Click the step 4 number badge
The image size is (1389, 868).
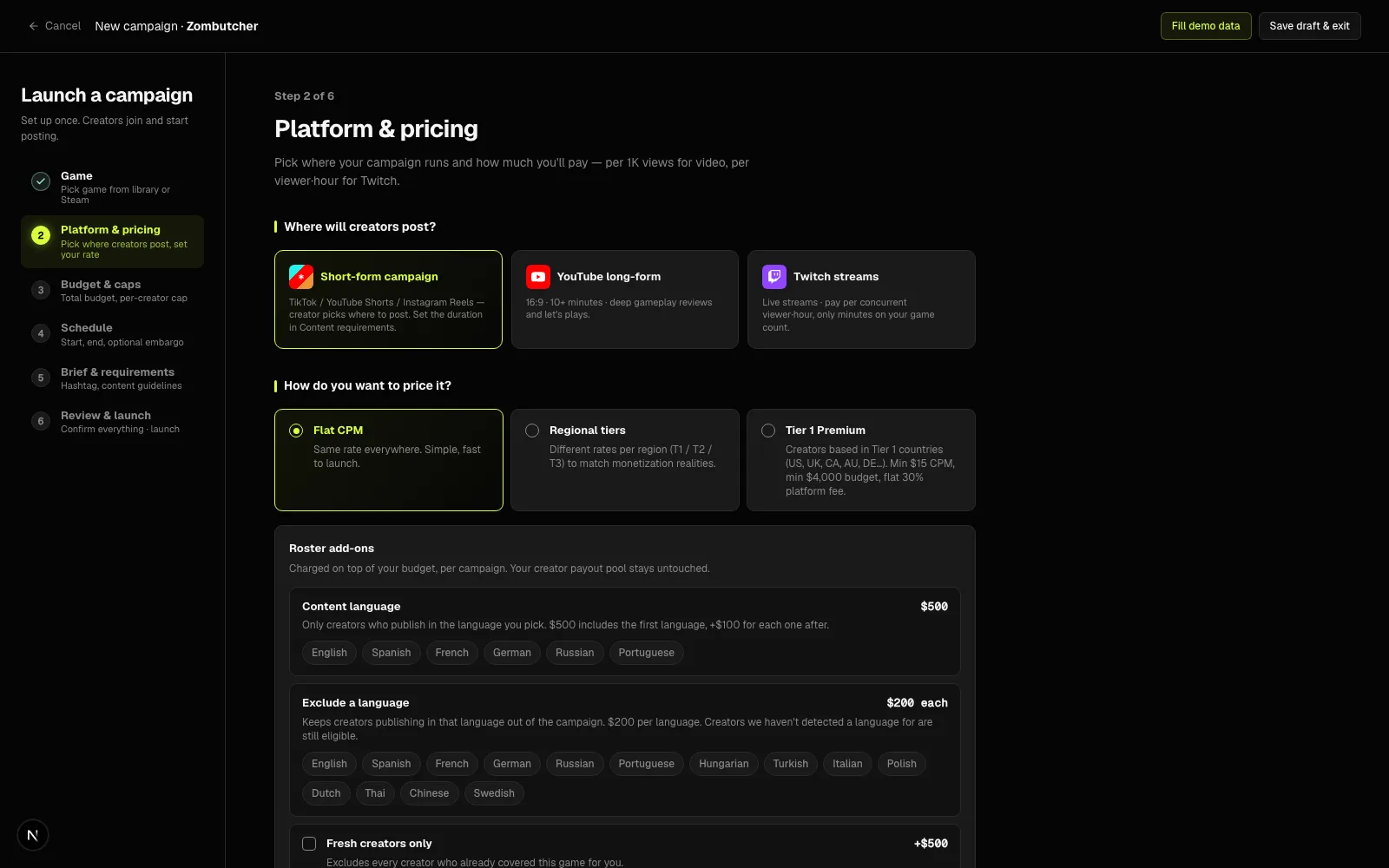(41, 333)
